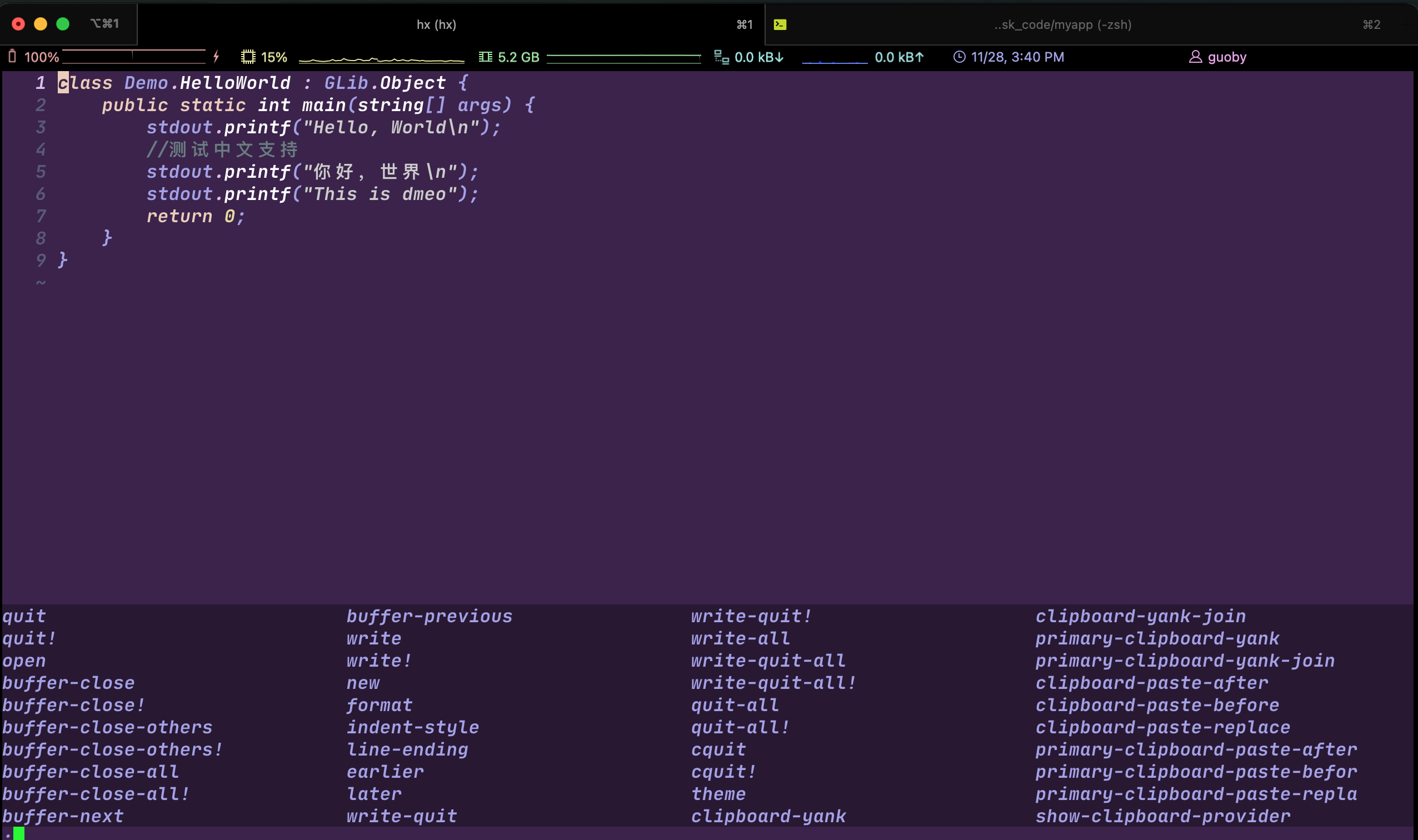This screenshot has width=1418, height=840.
Task: Select the write-quit command
Action: pos(401,816)
